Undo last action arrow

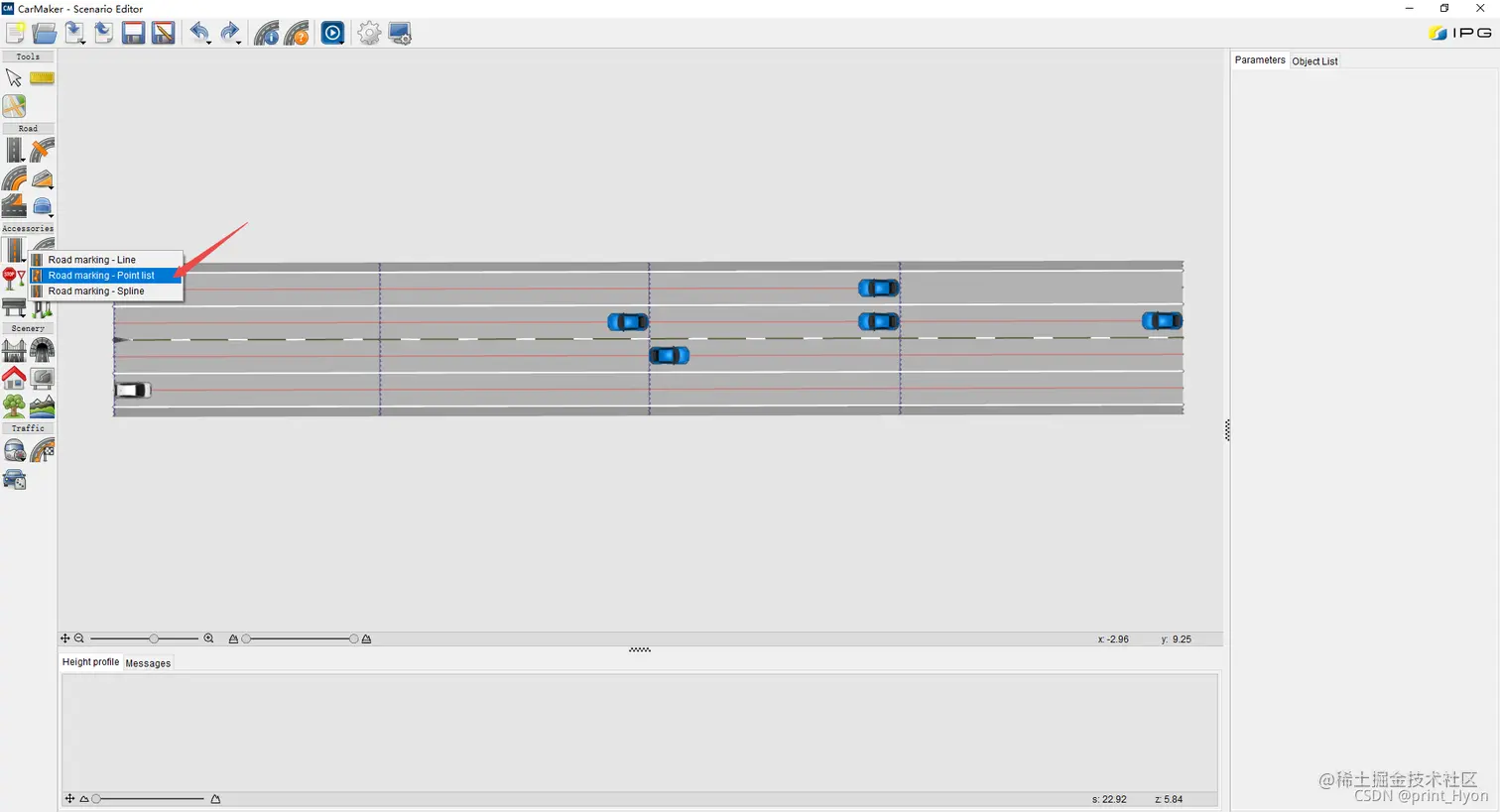(x=199, y=33)
